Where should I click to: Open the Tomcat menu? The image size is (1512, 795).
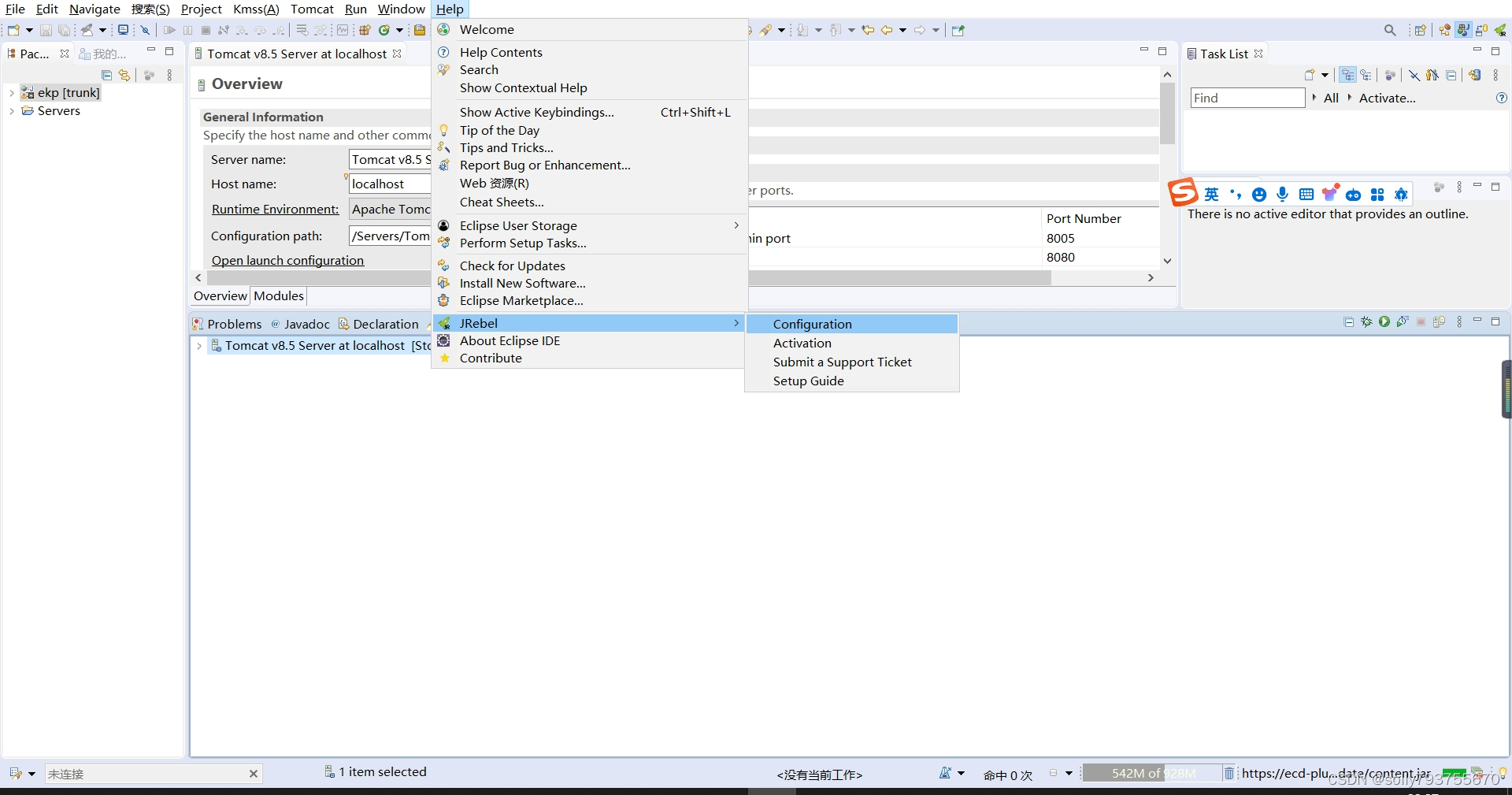tap(312, 9)
